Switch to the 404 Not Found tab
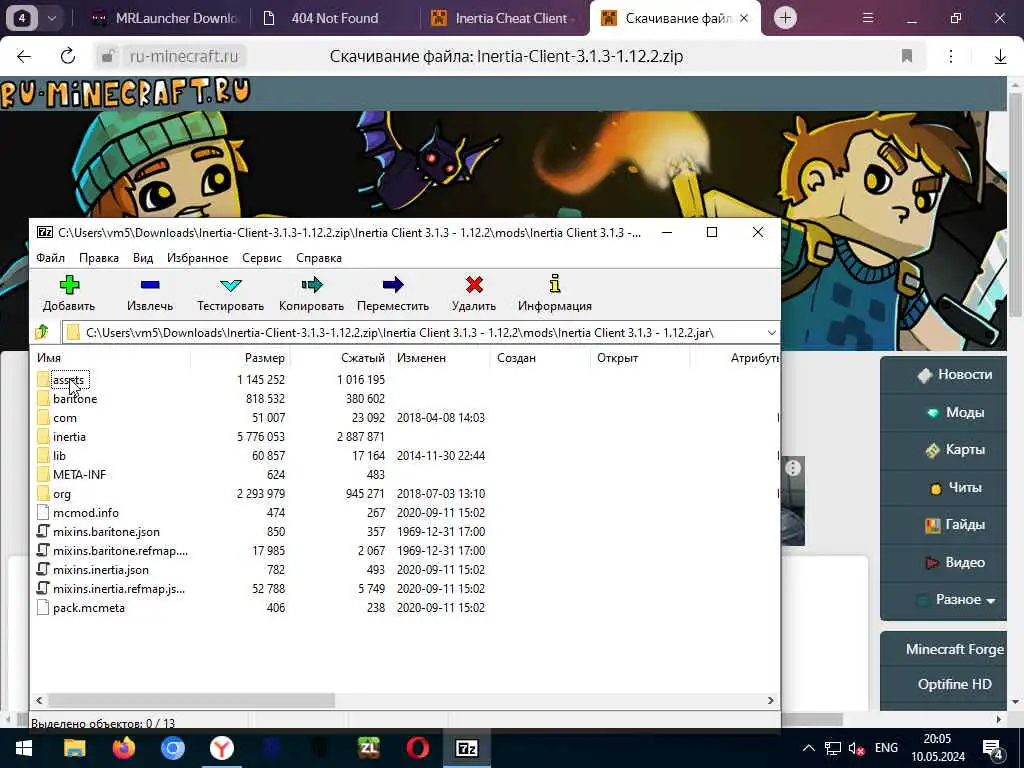Viewport: 1024px width, 768px height. pyautogui.click(x=334, y=18)
